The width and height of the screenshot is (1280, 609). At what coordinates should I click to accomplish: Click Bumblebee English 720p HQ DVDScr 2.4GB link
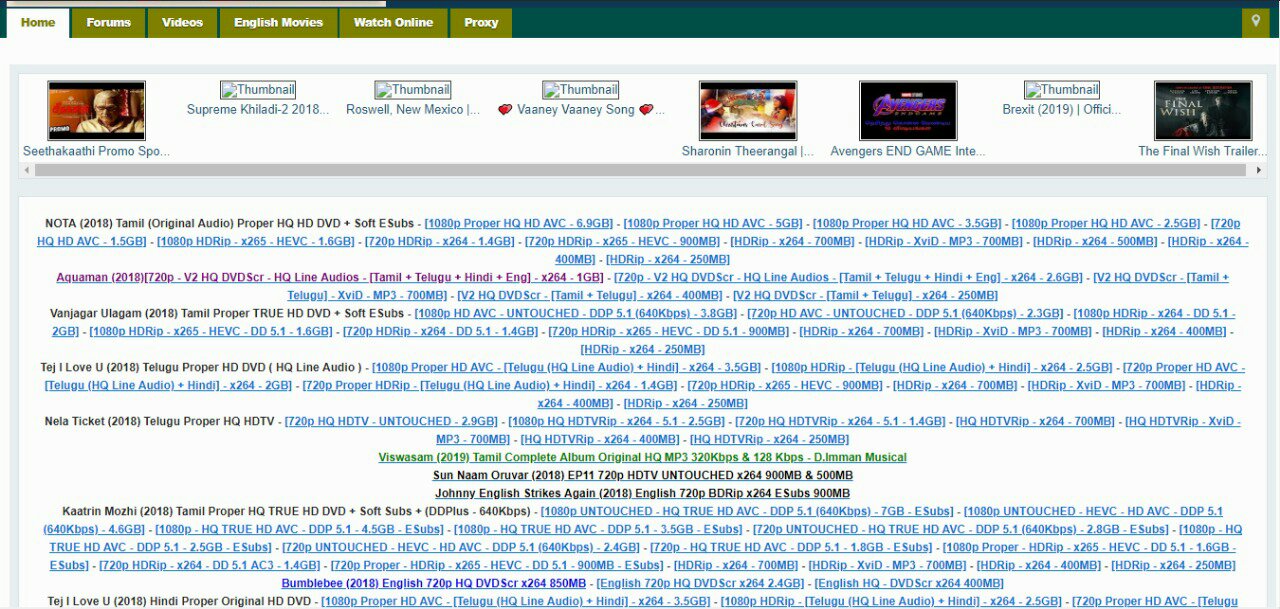(x=700, y=584)
